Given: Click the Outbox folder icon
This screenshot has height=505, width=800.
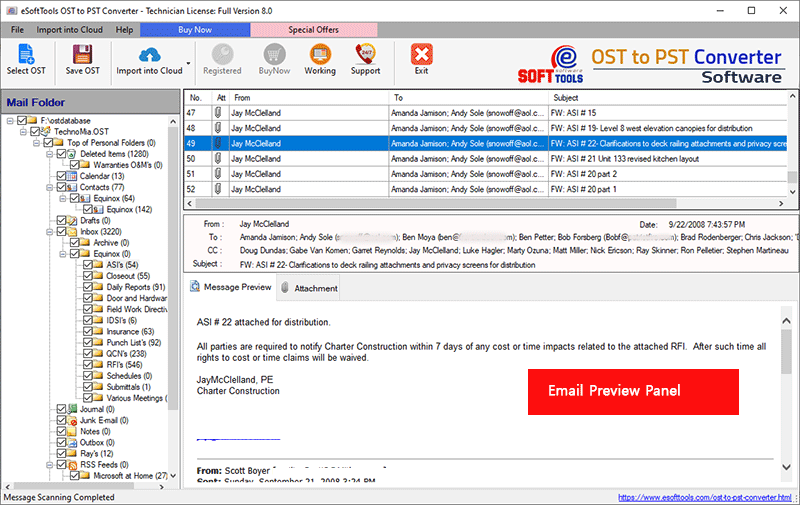Looking at the screenshot, I should coord(72,443).
